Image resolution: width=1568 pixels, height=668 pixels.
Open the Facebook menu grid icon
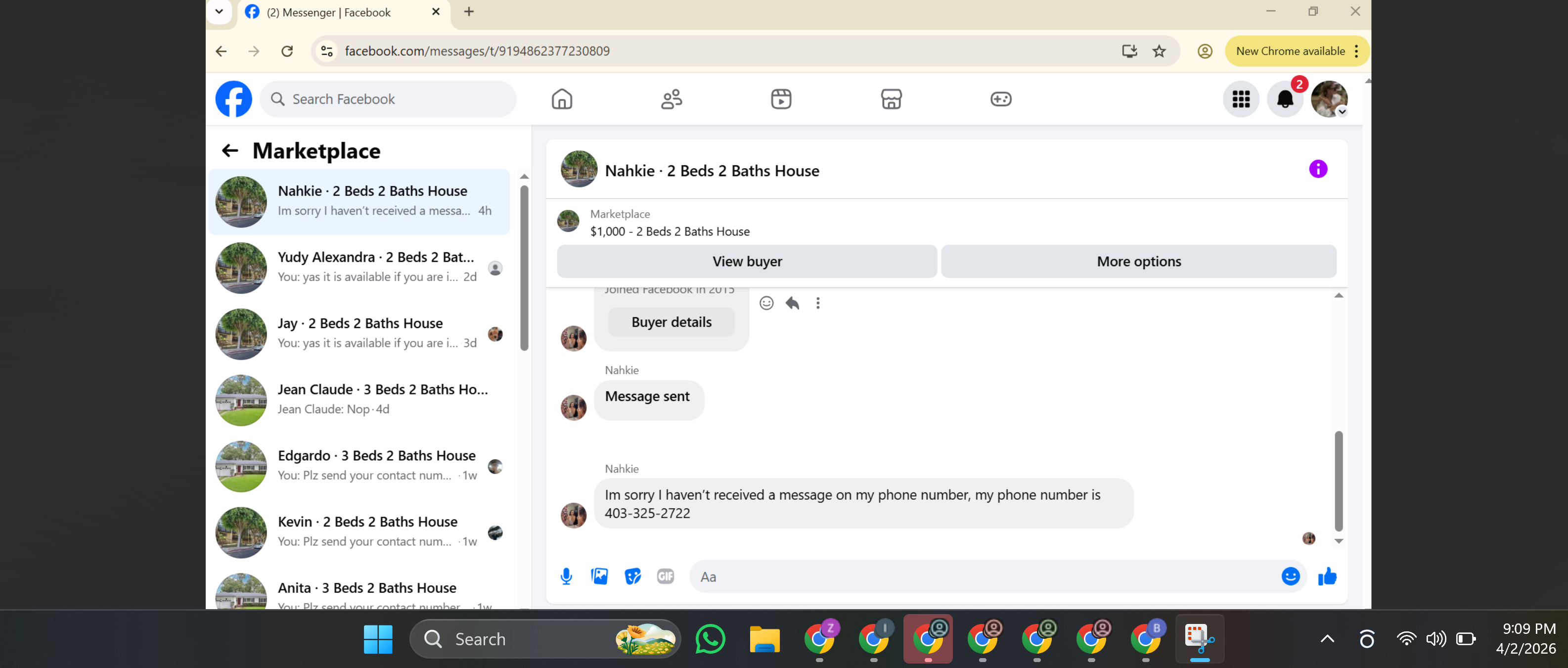[x=1241, y=99]
